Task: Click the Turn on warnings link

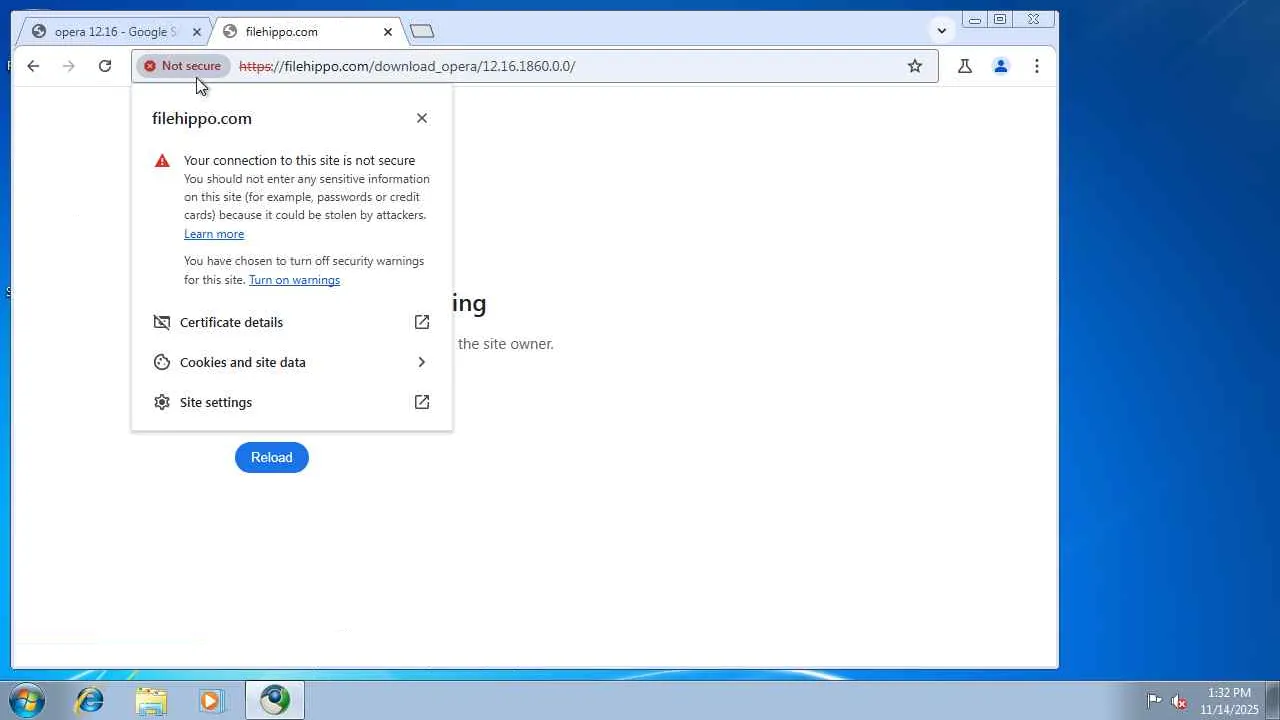Action: (x=294, y=280)
